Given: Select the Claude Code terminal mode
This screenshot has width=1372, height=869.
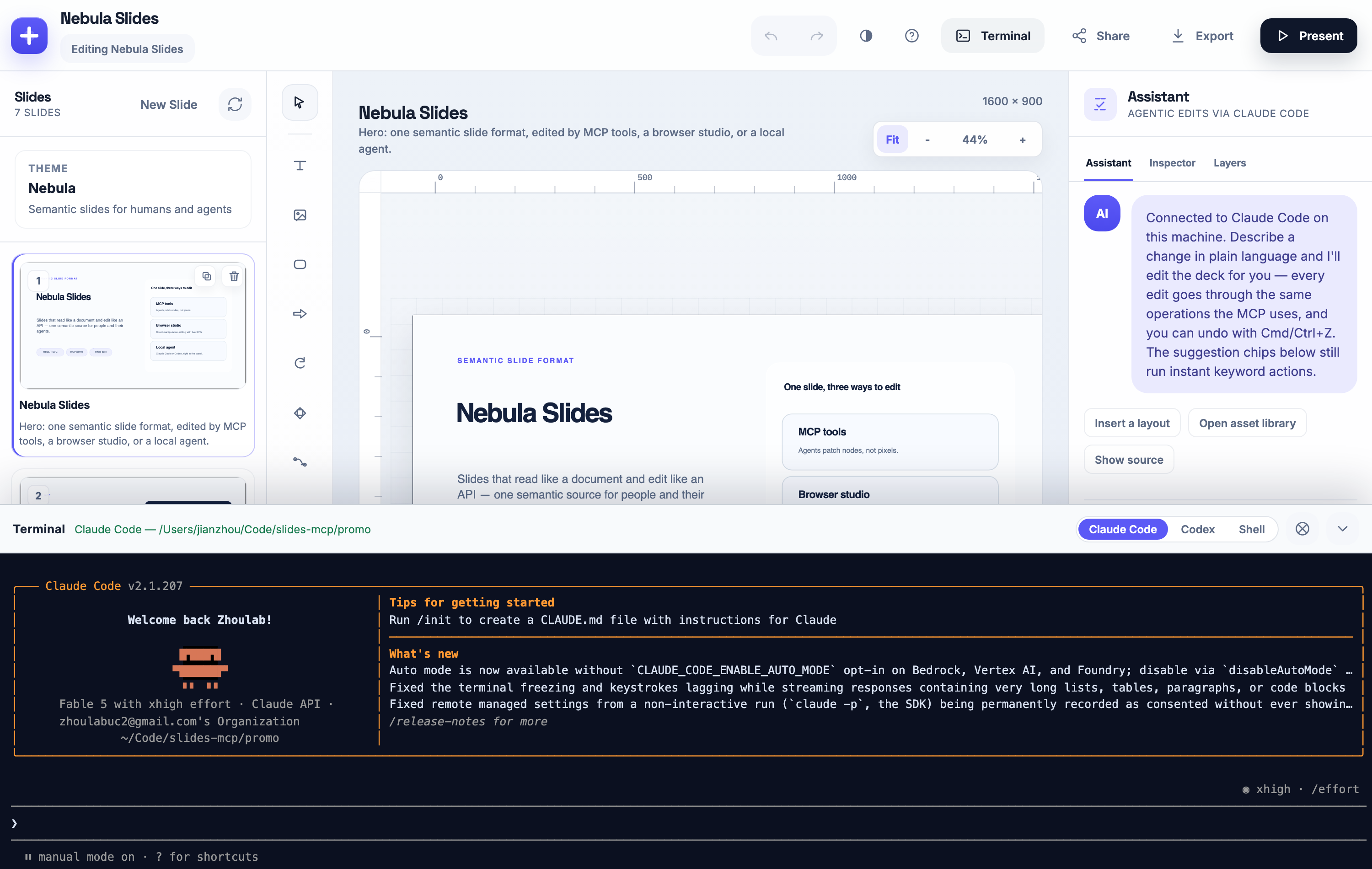Looking at the screenshot, I should pyautogui.click(x=1122, y=529).
